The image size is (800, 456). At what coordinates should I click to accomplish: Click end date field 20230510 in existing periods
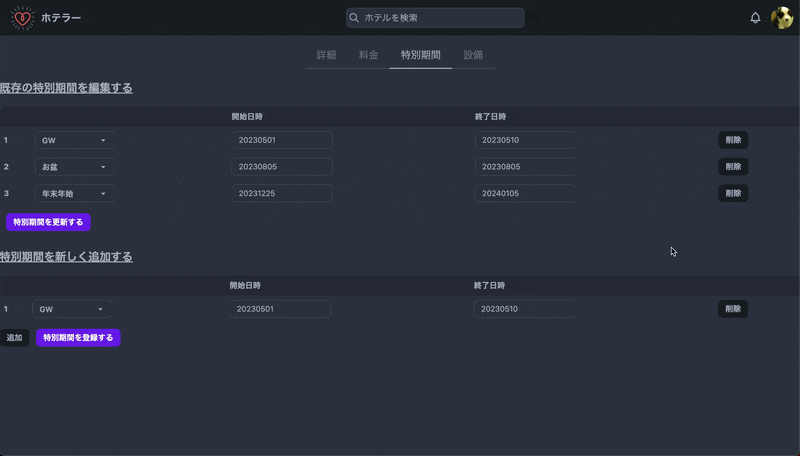526,140
